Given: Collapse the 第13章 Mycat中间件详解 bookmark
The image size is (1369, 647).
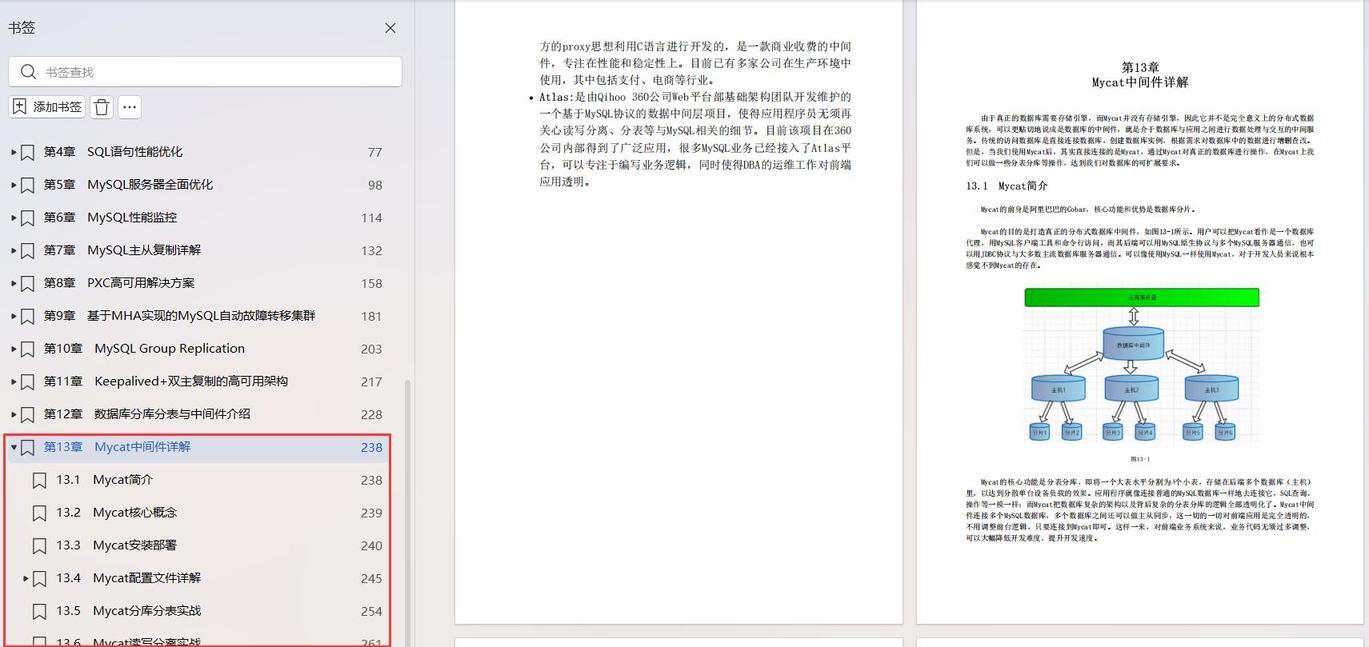Looking at the screenshot, I should [x=14, y=447].
